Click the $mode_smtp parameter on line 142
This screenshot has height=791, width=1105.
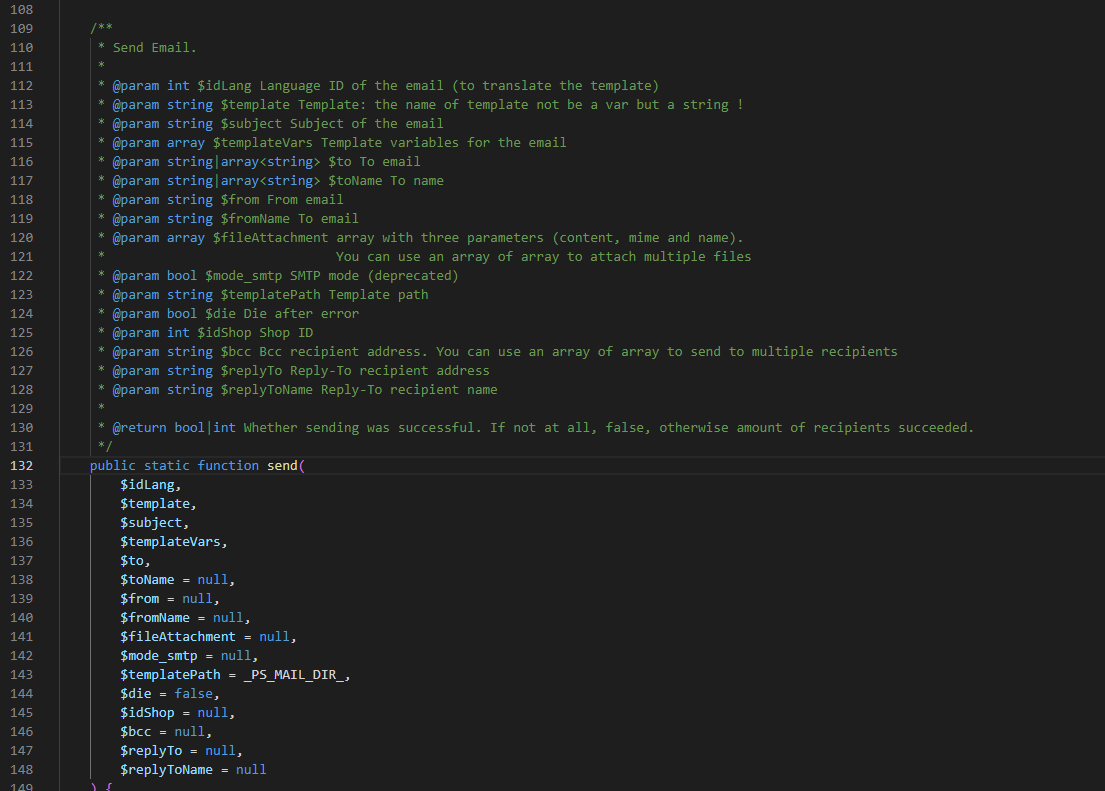coord(159,656)
